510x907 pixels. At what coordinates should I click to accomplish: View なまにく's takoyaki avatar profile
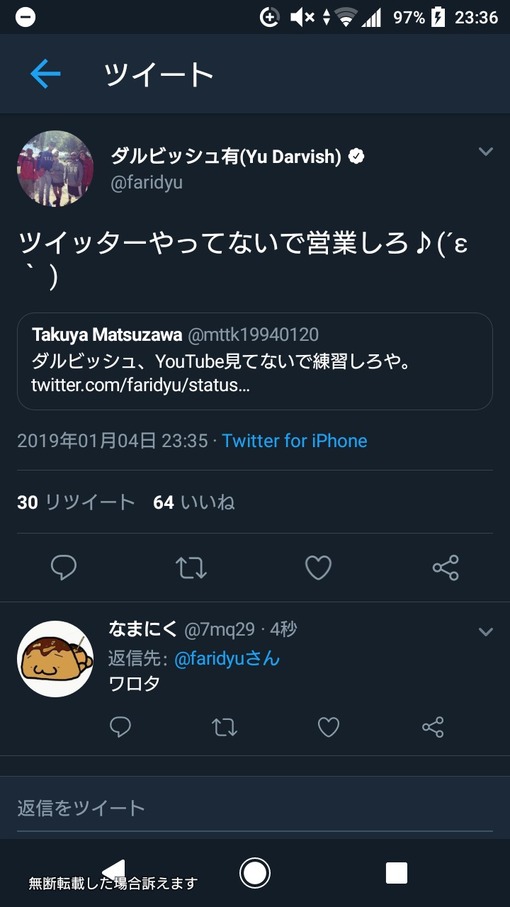coord(55,659)
